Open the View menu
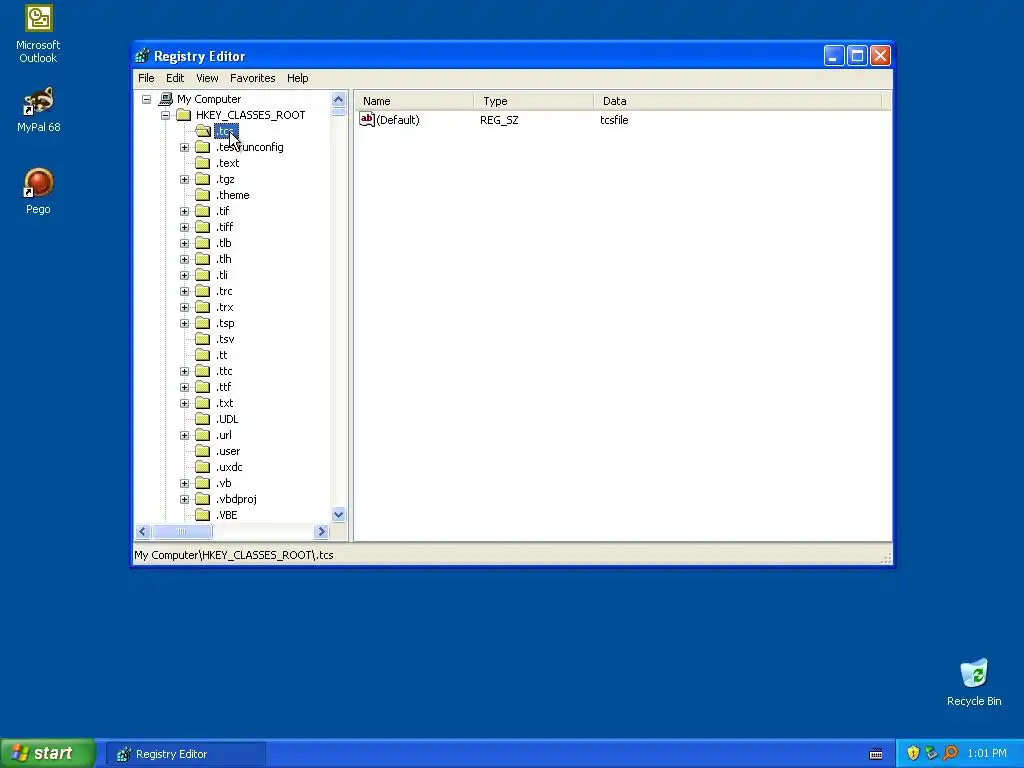Viewport: 1024px width, 768px height. (207, 78)
